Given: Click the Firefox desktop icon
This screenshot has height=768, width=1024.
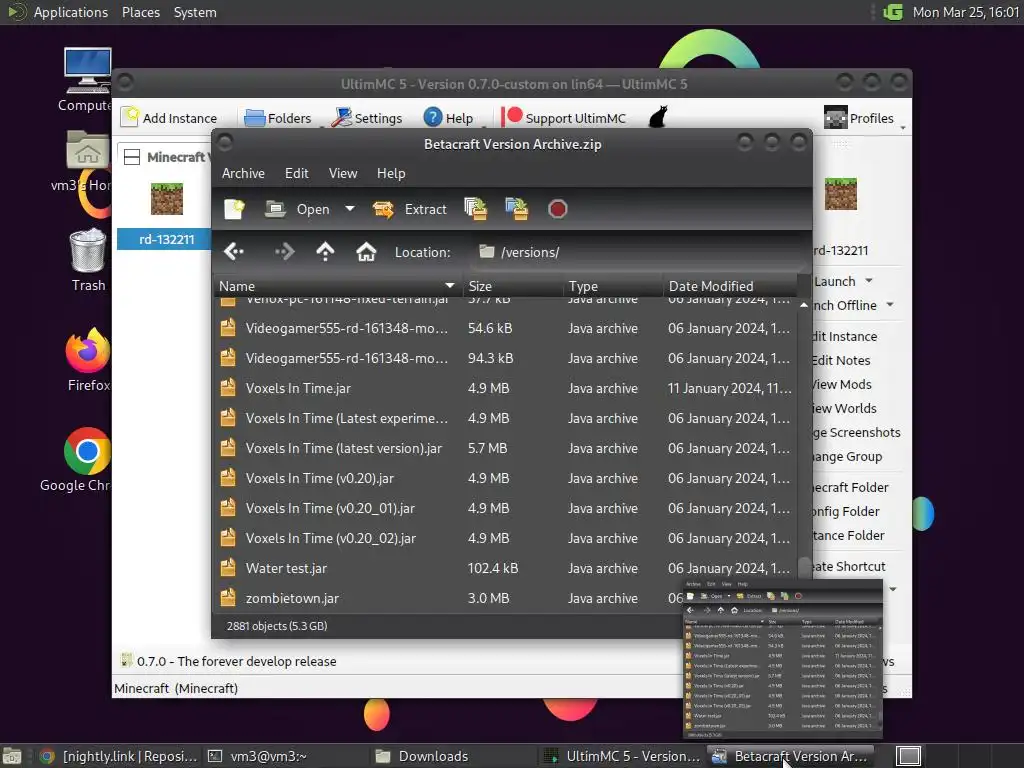Looking at the screenshot, I should [x=88, y=360].
